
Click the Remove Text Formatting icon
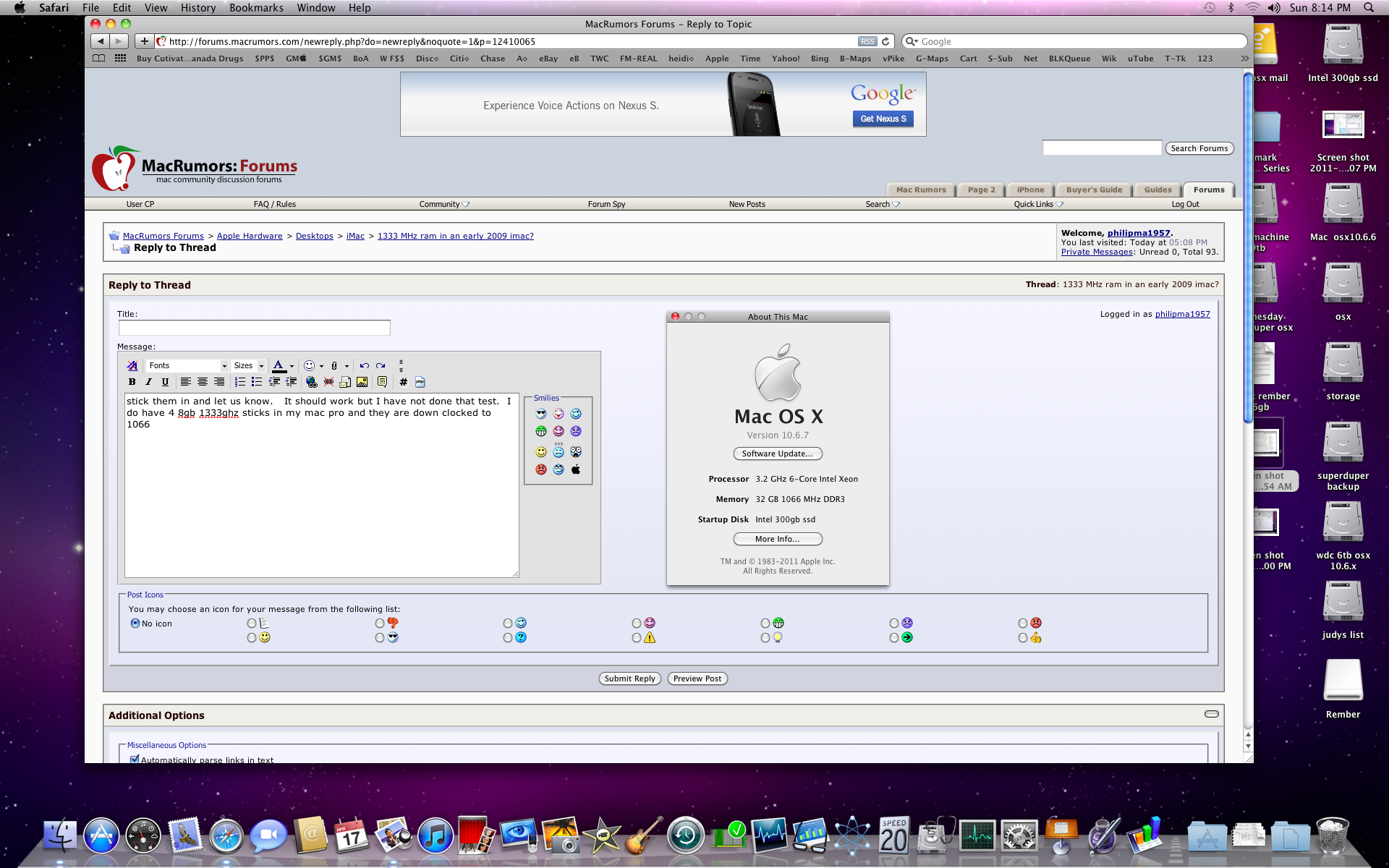pyautogui.click(x=132, y=366)
